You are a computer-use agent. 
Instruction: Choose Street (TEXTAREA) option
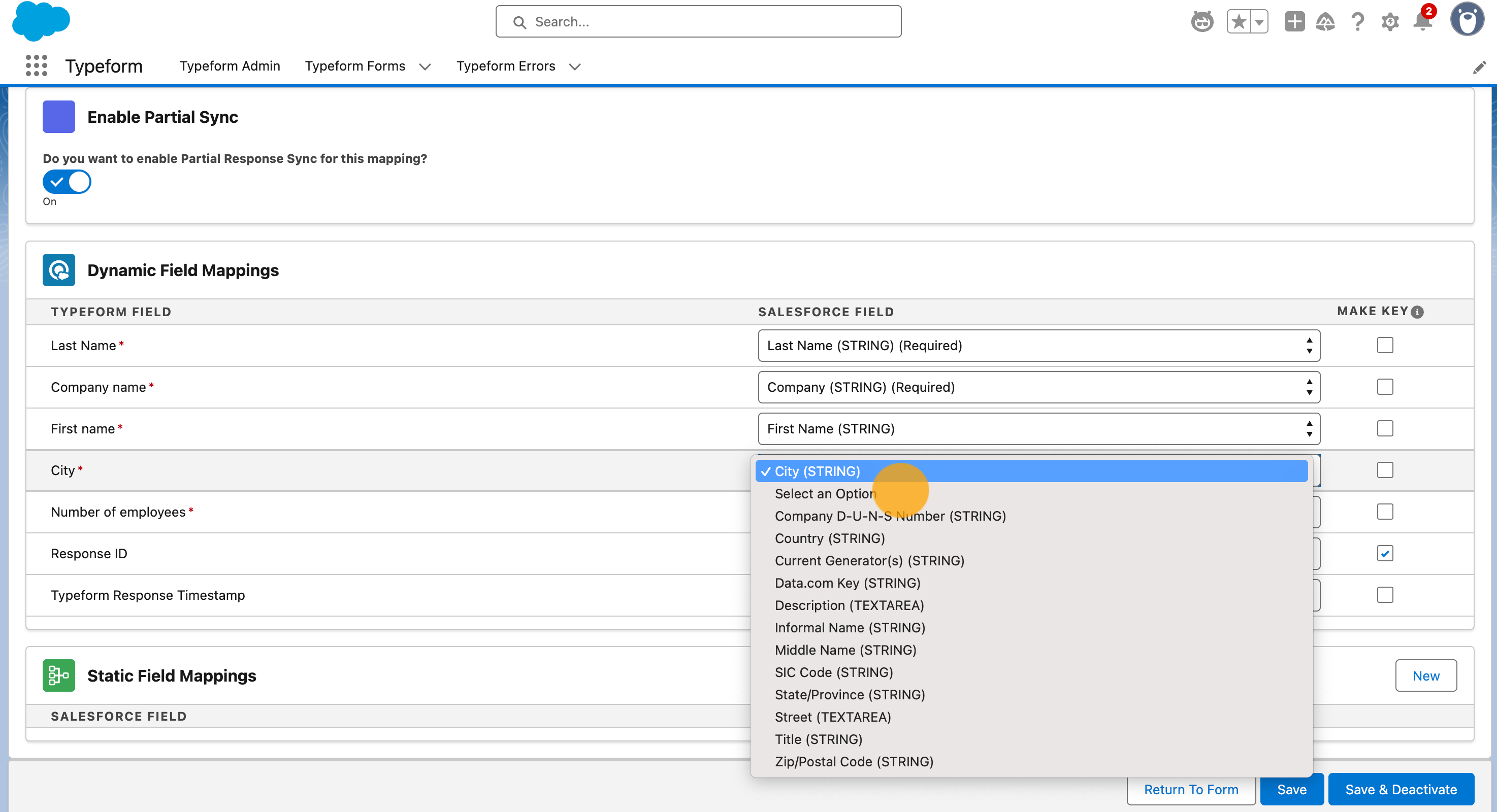[x=1031, y=717]
